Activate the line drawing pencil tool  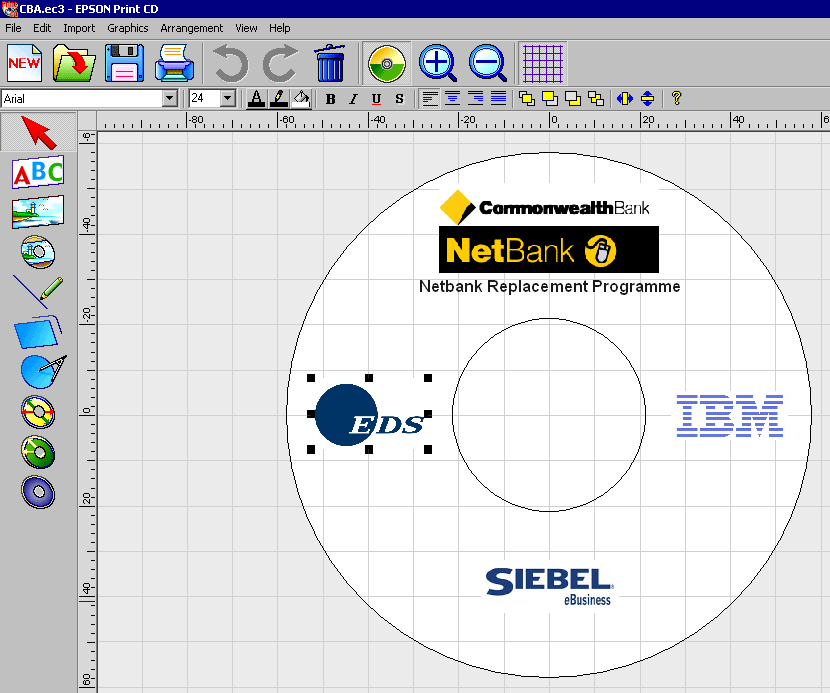[x=38, y=292]
